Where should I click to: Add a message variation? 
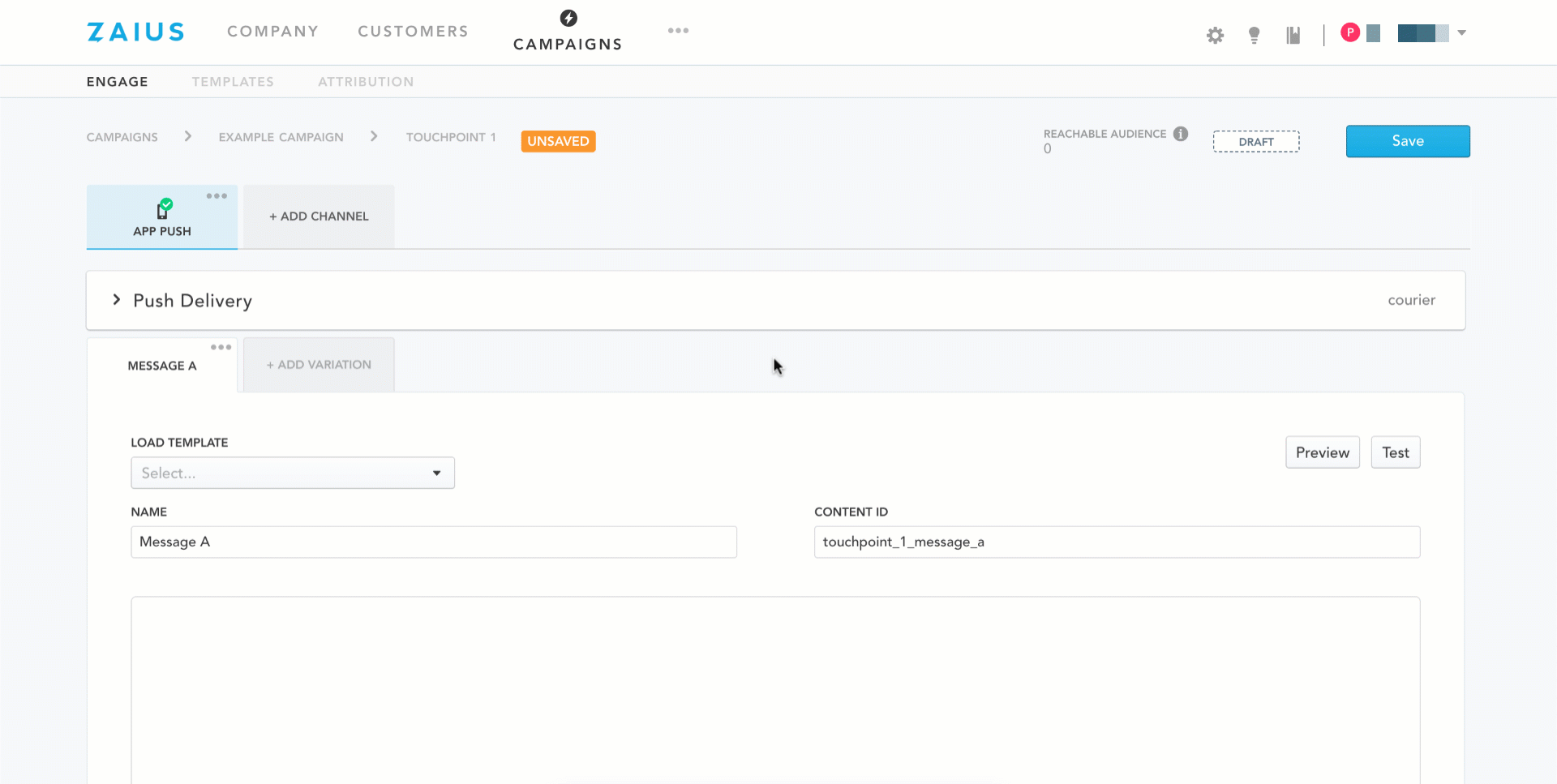click(x=319, y=365)
